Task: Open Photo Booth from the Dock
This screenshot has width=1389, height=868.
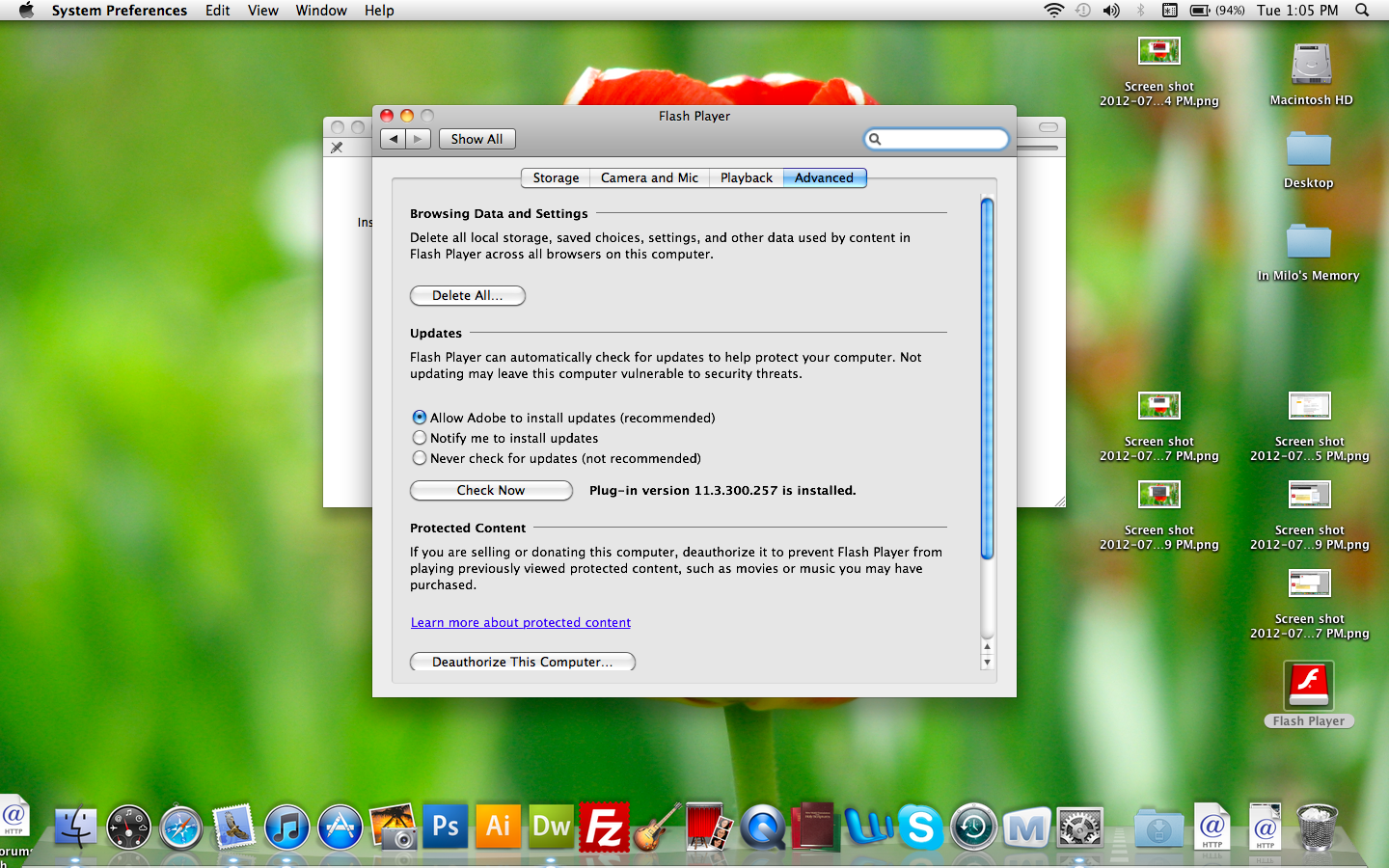Action: click(710, 827)
